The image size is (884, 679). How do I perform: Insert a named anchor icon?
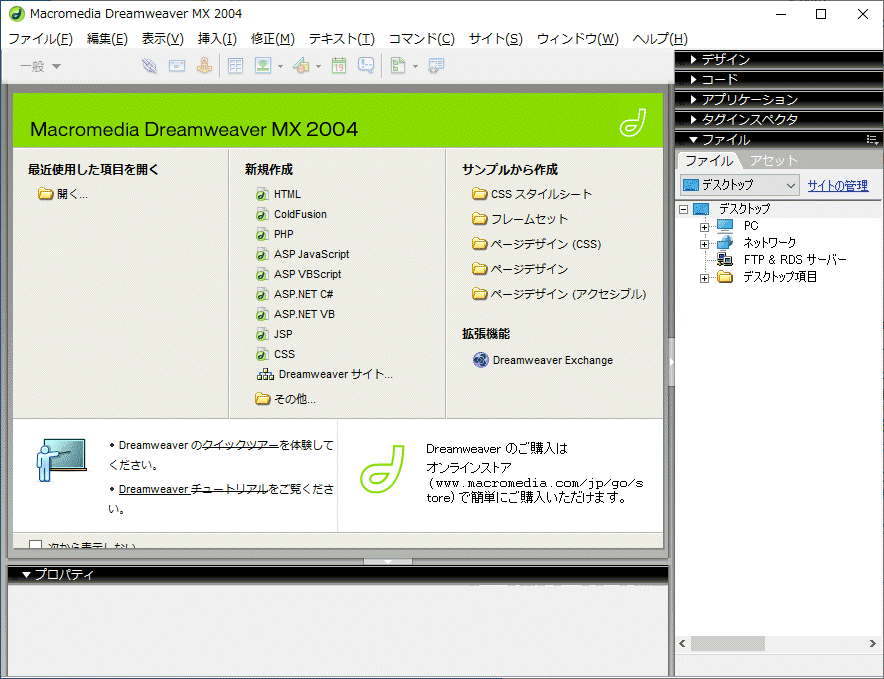[204, 65]
